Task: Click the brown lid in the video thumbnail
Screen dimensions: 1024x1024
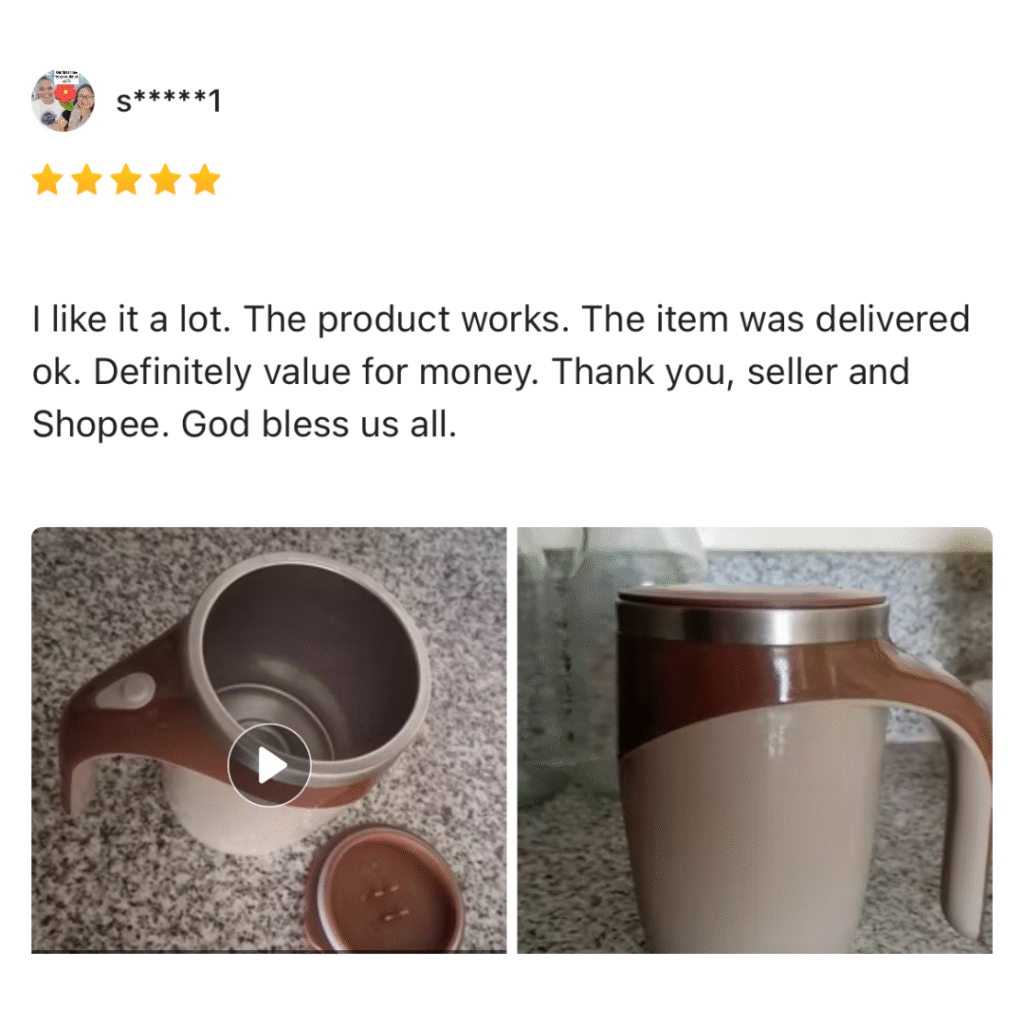Action: (x=385, y=889)
